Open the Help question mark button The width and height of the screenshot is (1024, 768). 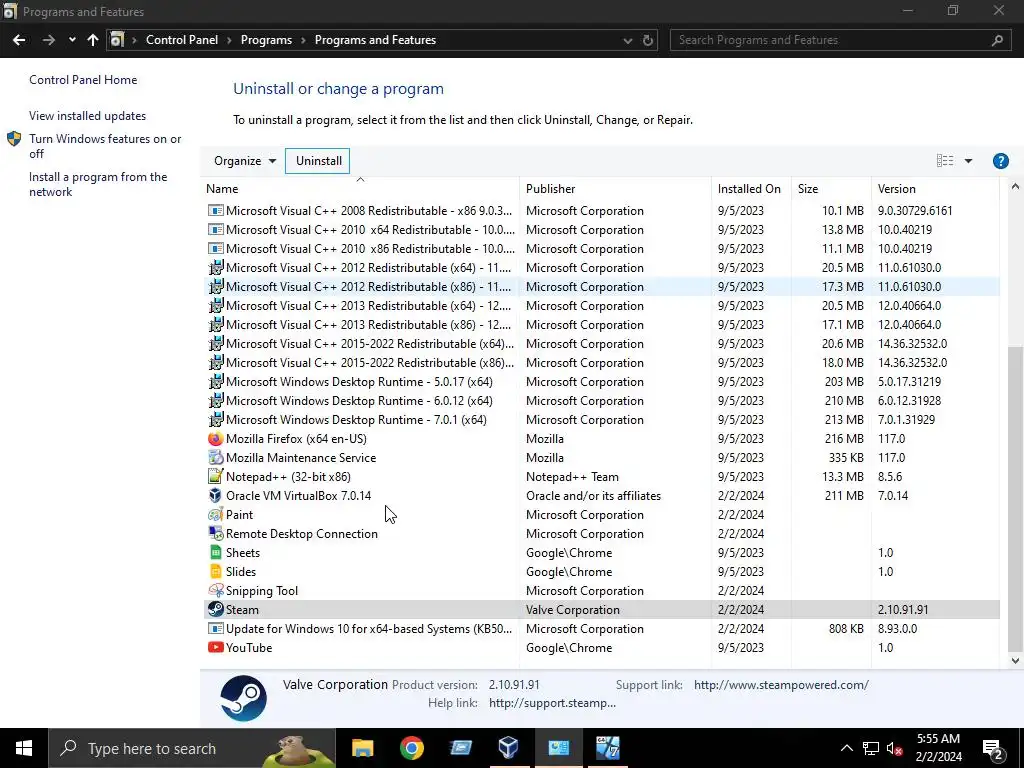coord(1000,161)
